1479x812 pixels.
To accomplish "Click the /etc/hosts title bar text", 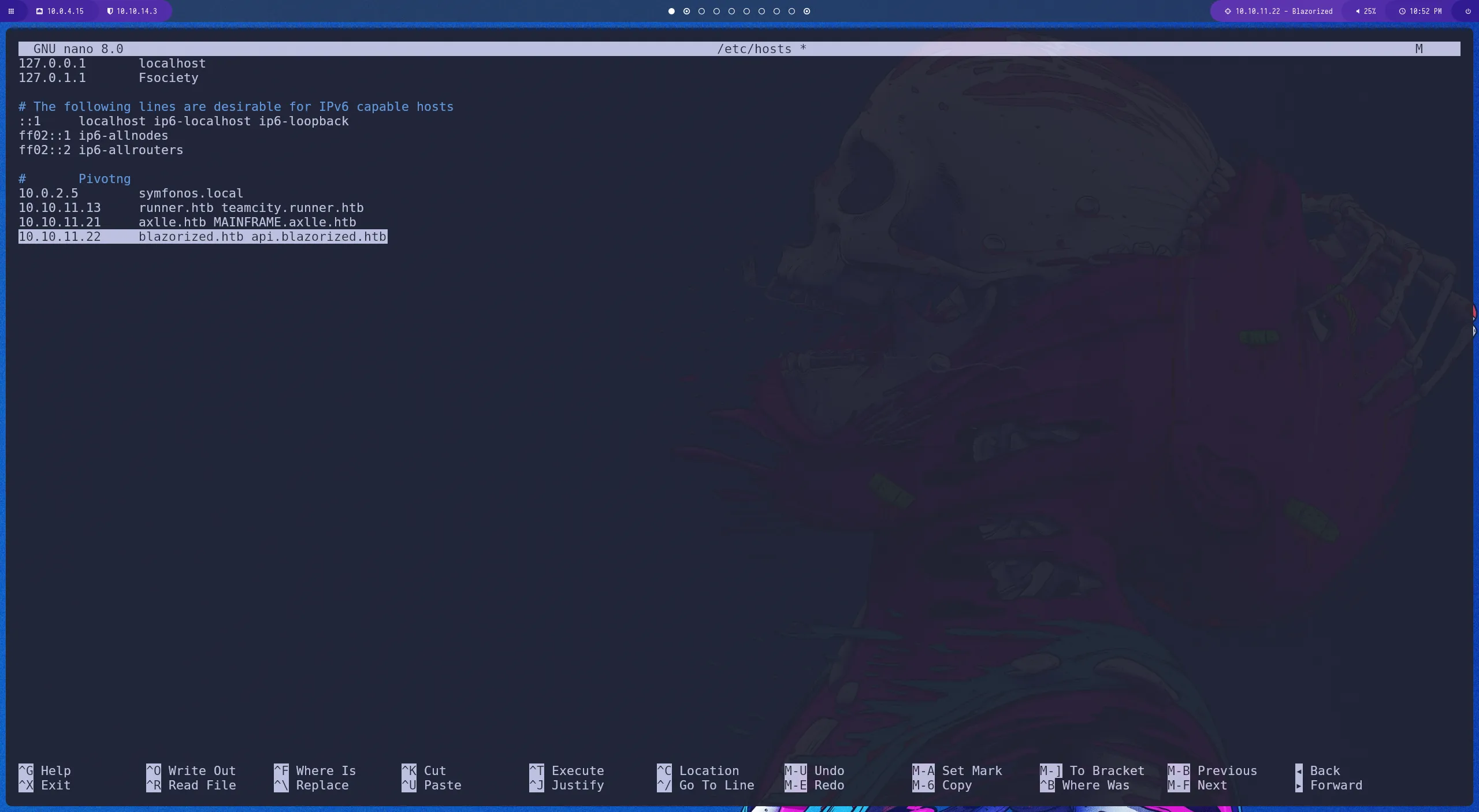I will 753,49.
